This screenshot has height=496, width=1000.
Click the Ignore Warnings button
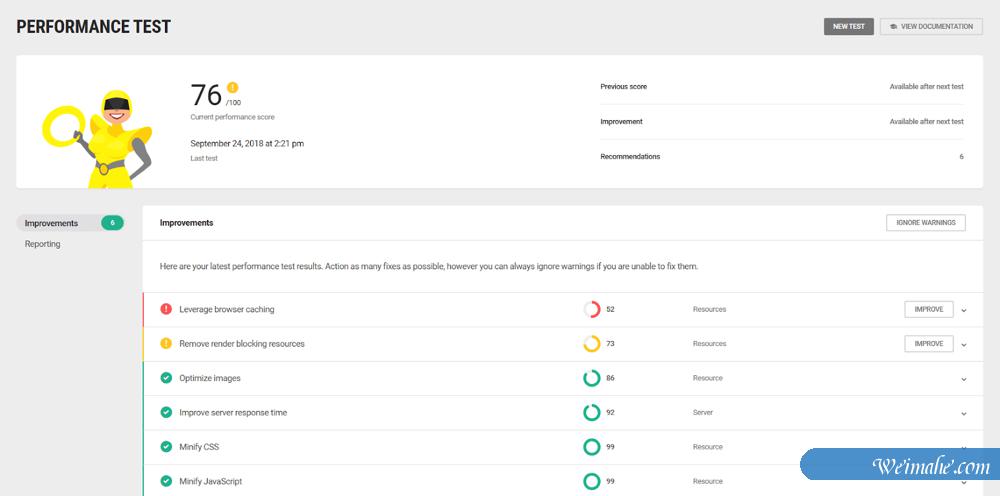pos(925,222)
